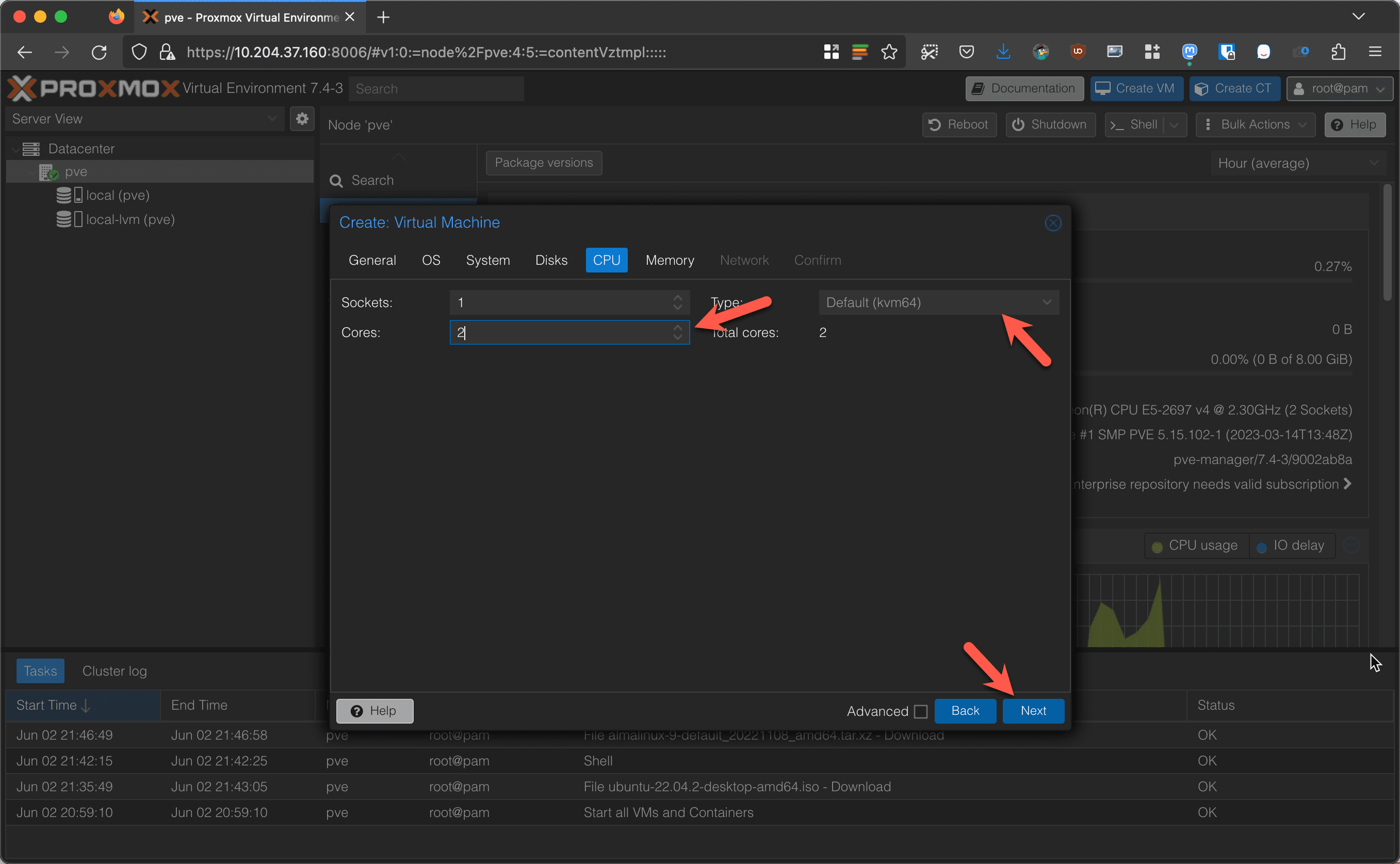Expand the Shell button dropdown arrow
The image size is (1400, 864).
point(1175,124)
